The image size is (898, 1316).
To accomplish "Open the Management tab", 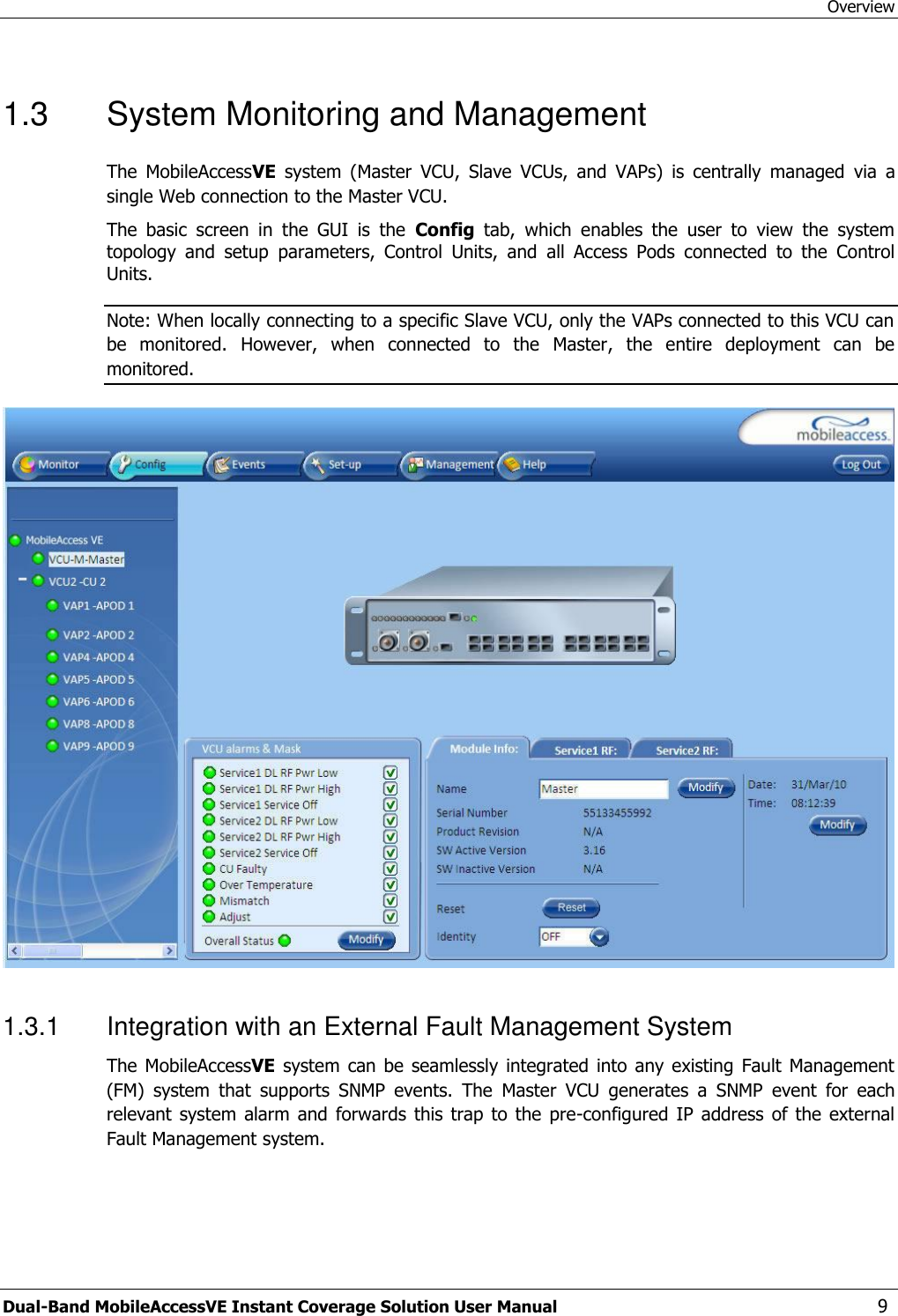I will [449, 464].
